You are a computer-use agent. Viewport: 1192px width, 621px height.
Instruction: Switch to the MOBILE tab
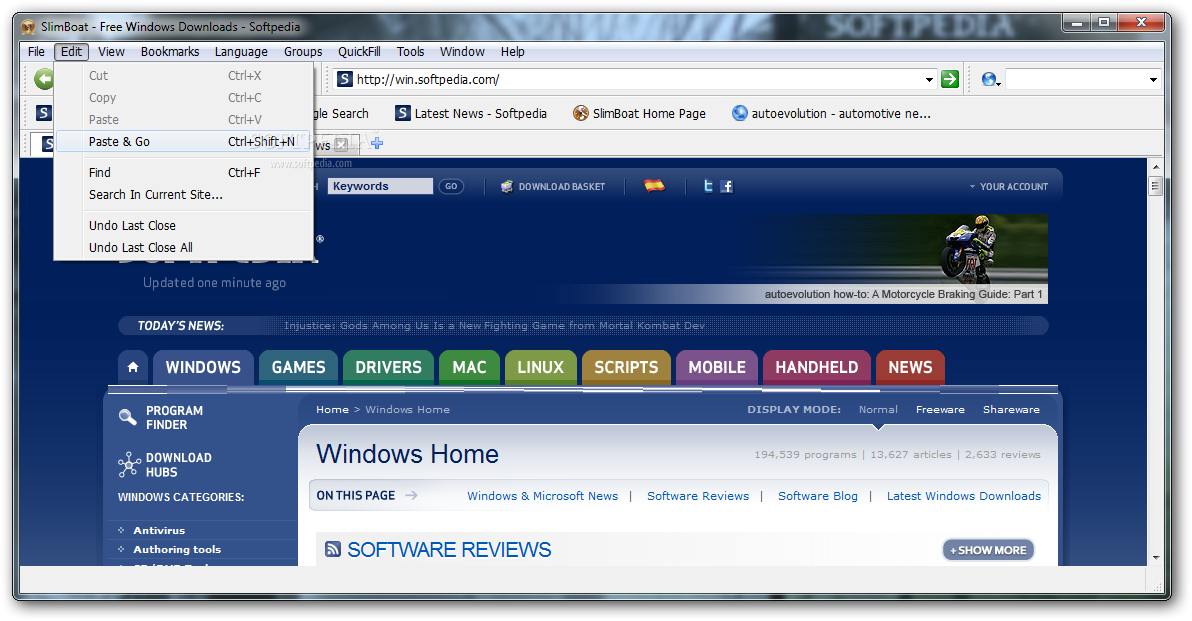[x=717, y=367]
